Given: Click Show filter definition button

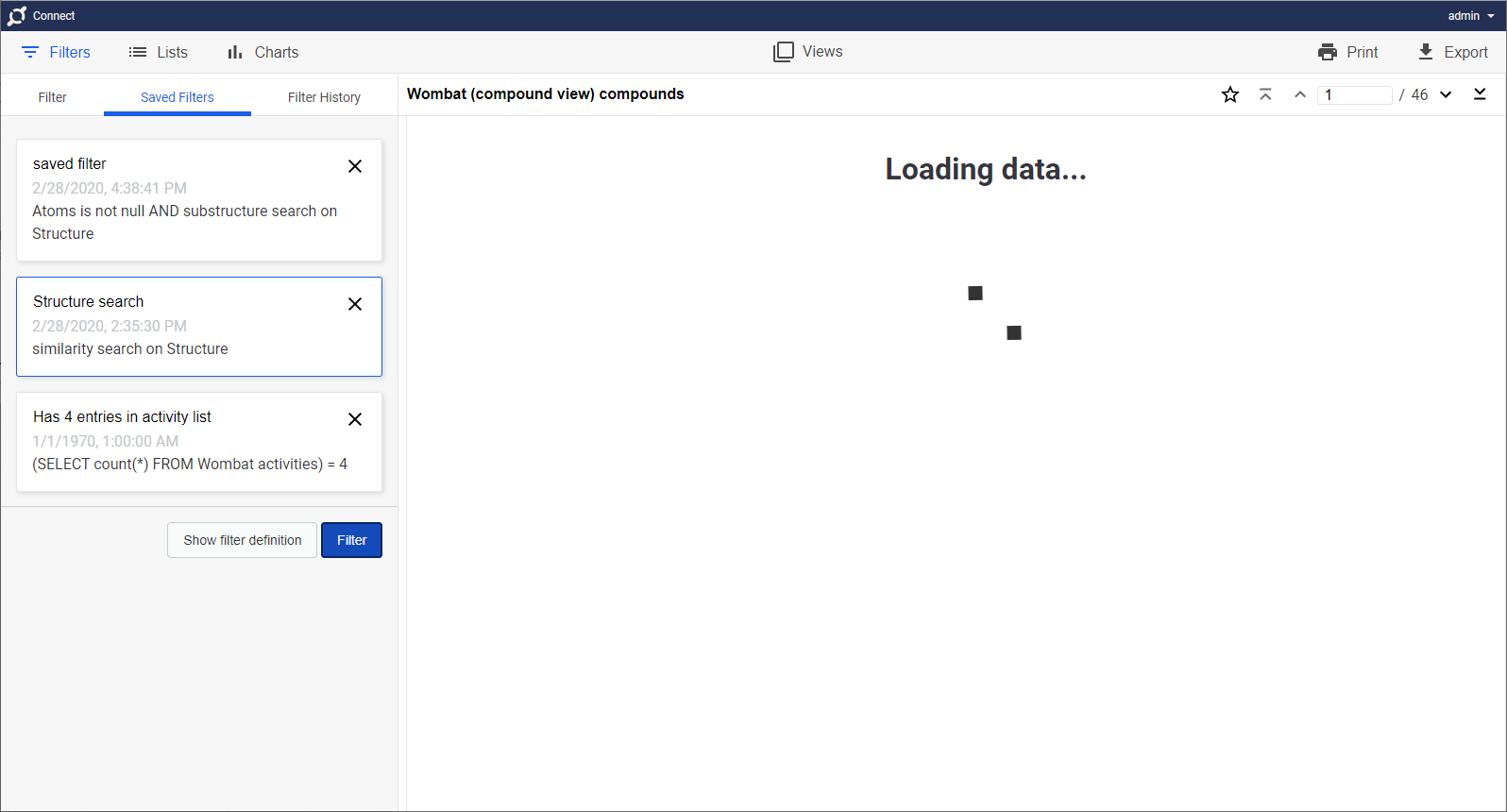Looking at the screenshot, I should 243,540.
